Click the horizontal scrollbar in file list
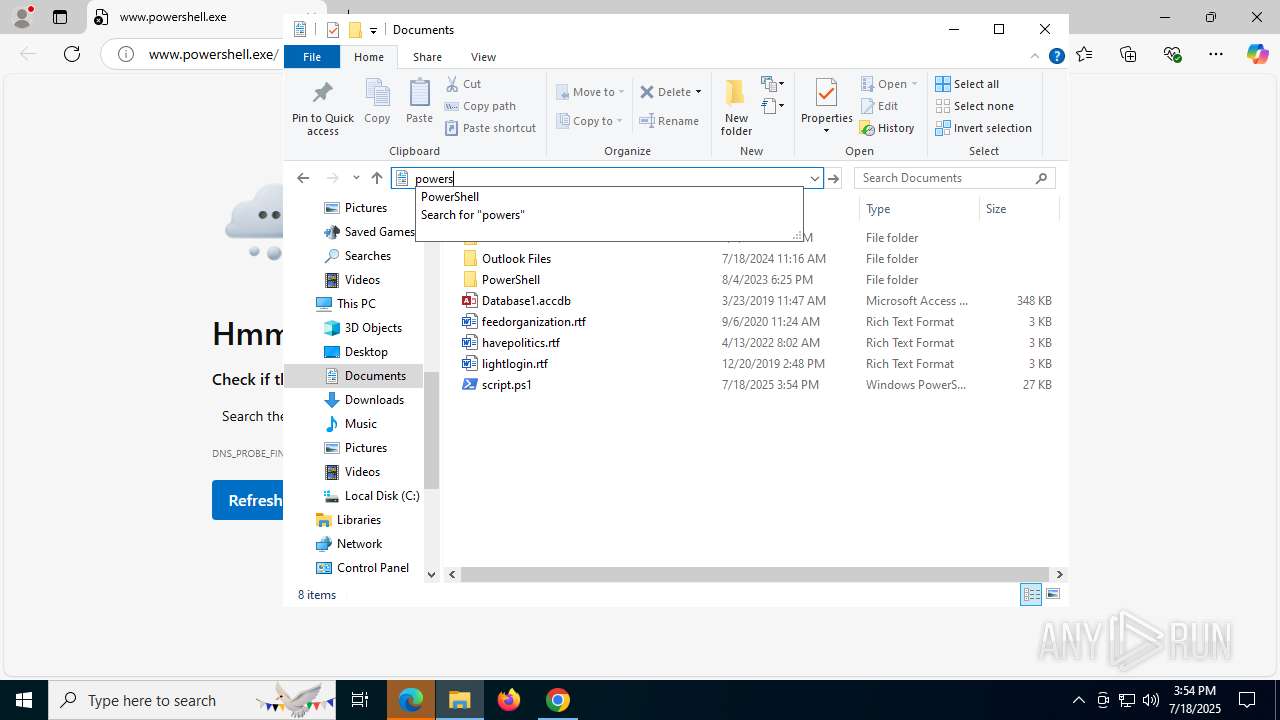The image size is (1280, 720). point(755,574)
